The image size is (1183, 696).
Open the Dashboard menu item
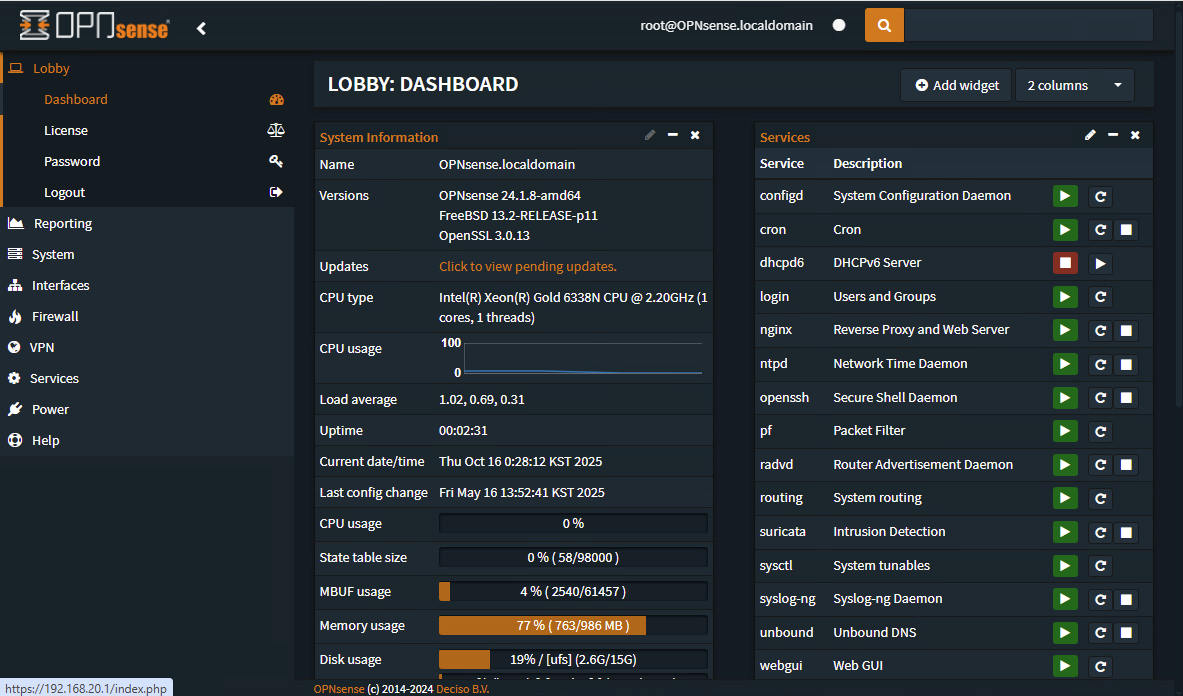148,100
